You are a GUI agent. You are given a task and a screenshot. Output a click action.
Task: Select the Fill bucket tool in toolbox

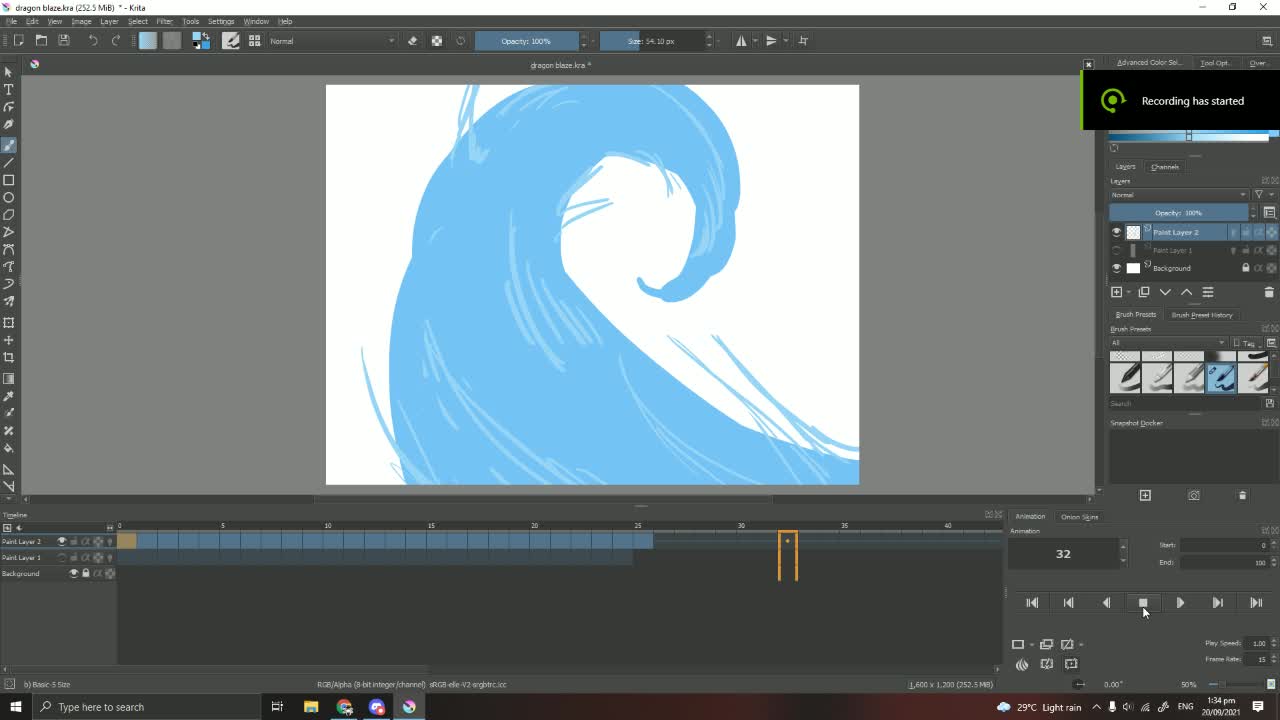click(9, 448)
